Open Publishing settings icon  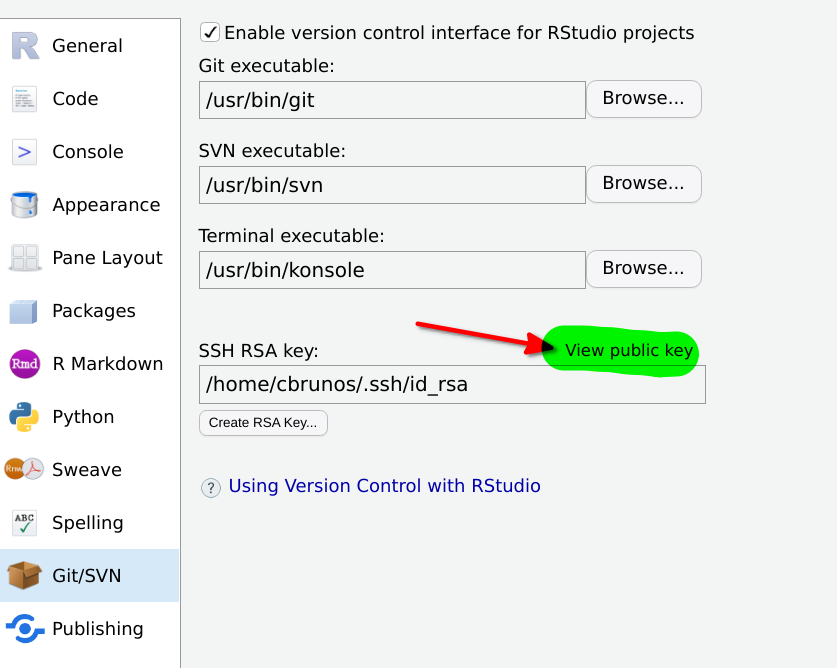click(25, 628)
